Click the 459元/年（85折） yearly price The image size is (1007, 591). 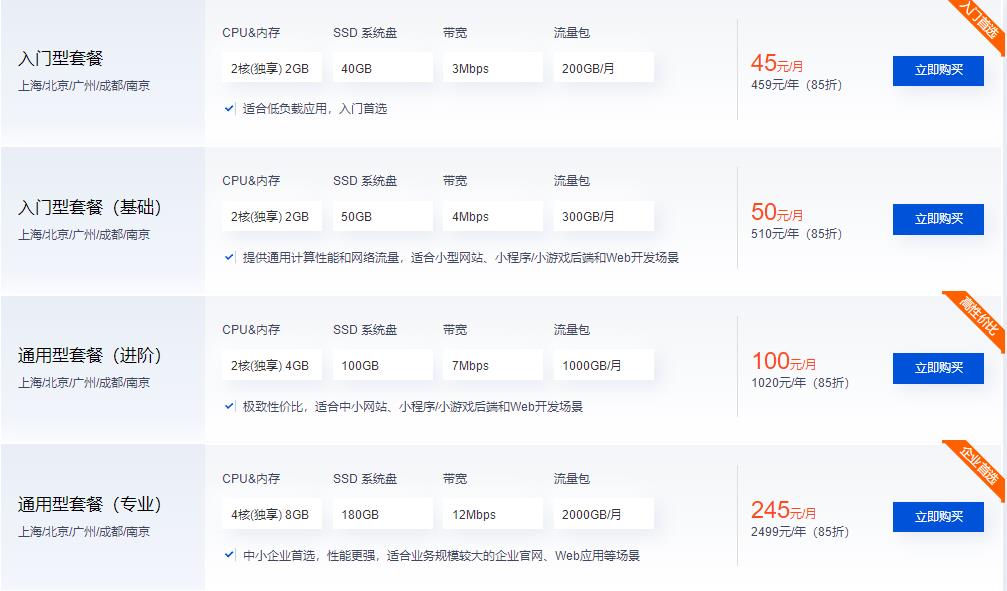tap(796, 85)
